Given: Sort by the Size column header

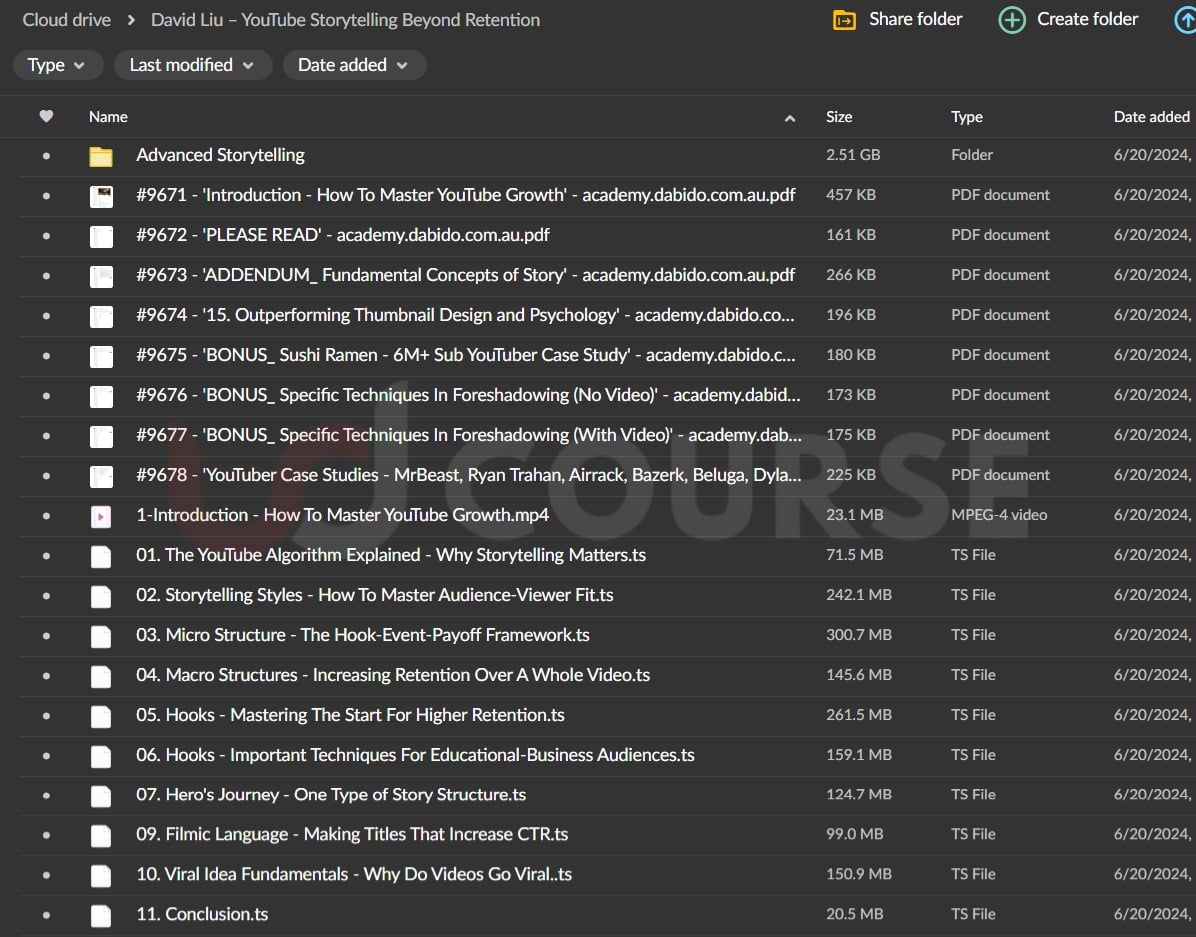Looking at the screenshot, I should tap(839, 117).
